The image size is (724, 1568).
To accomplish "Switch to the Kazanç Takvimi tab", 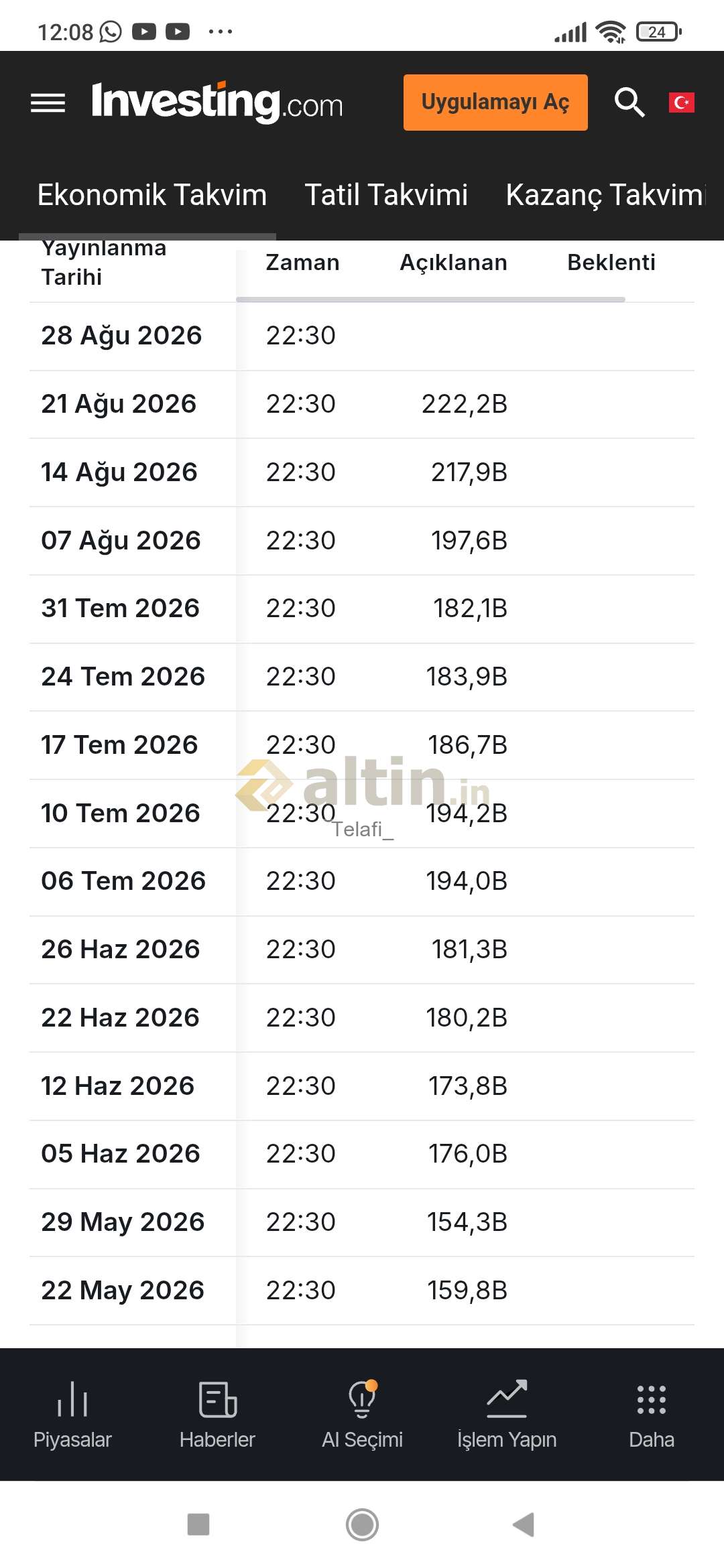I will point(606,195).
